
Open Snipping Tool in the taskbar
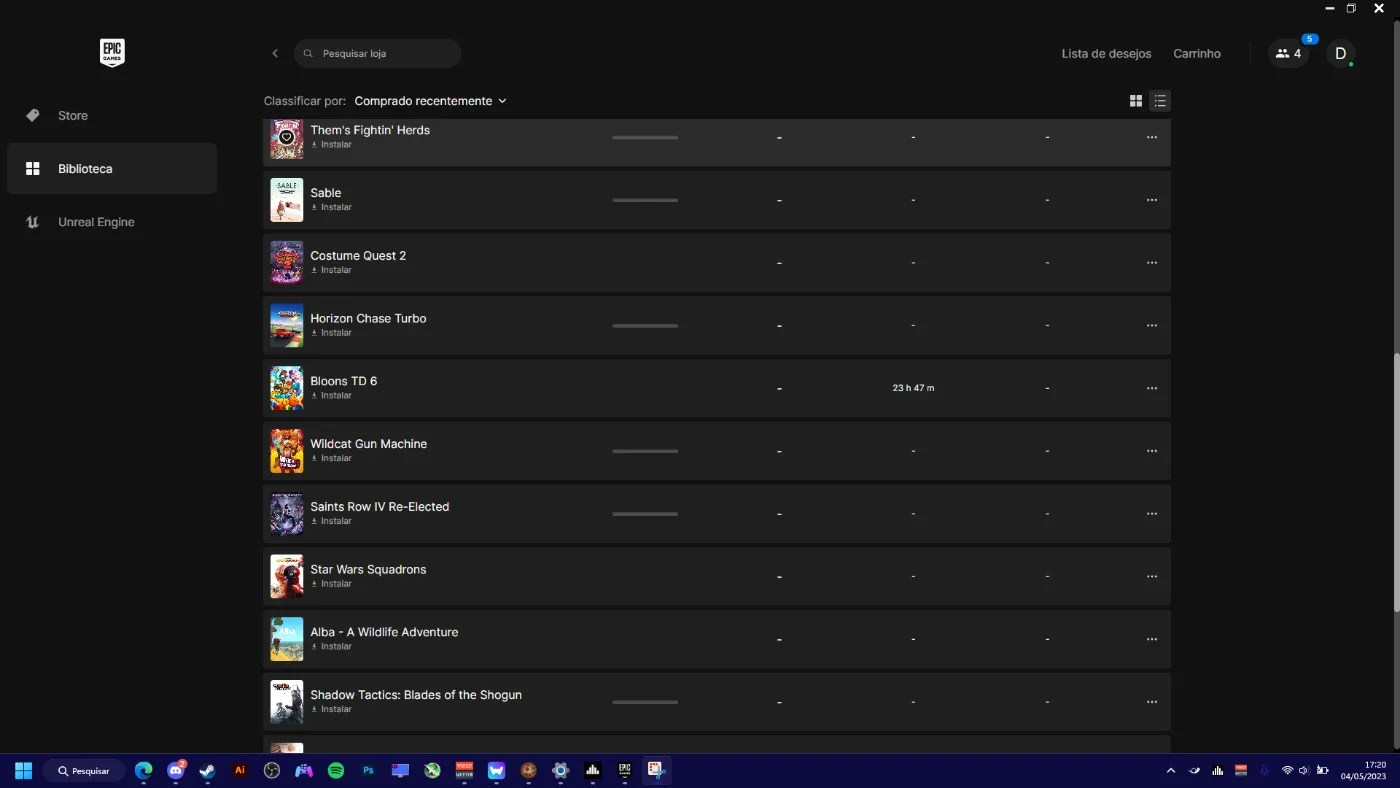tap(656, 771)
